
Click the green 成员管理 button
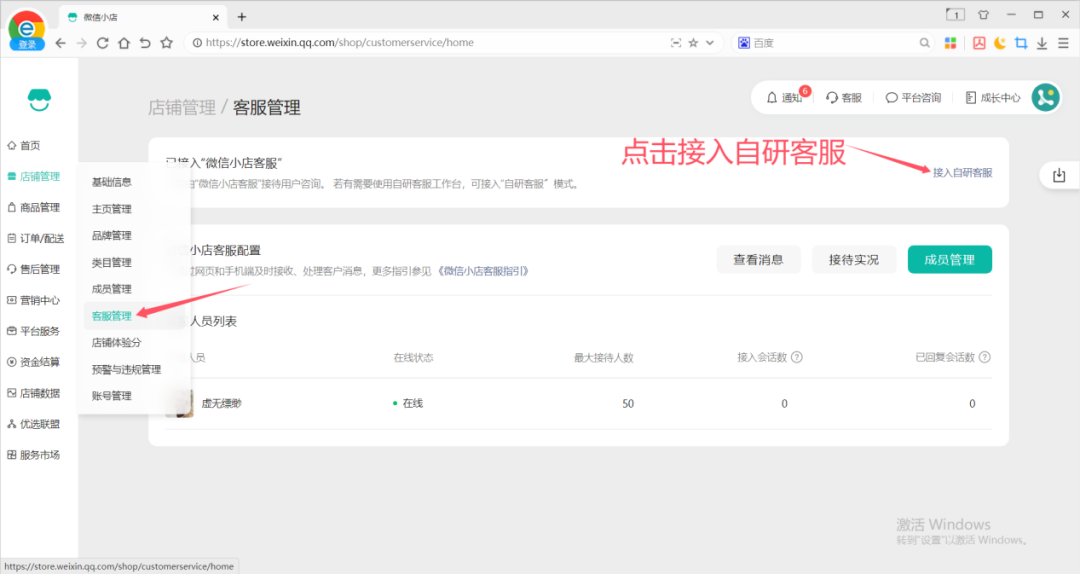click(x=950, y=260)
